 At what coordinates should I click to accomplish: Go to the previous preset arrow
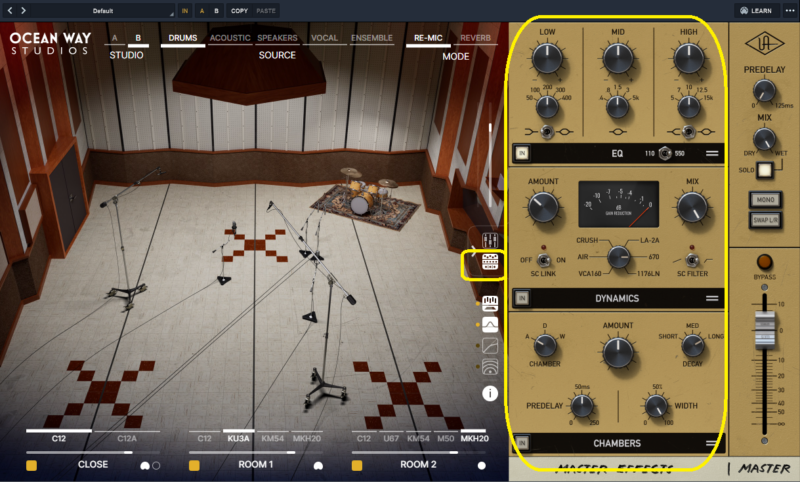10,10
